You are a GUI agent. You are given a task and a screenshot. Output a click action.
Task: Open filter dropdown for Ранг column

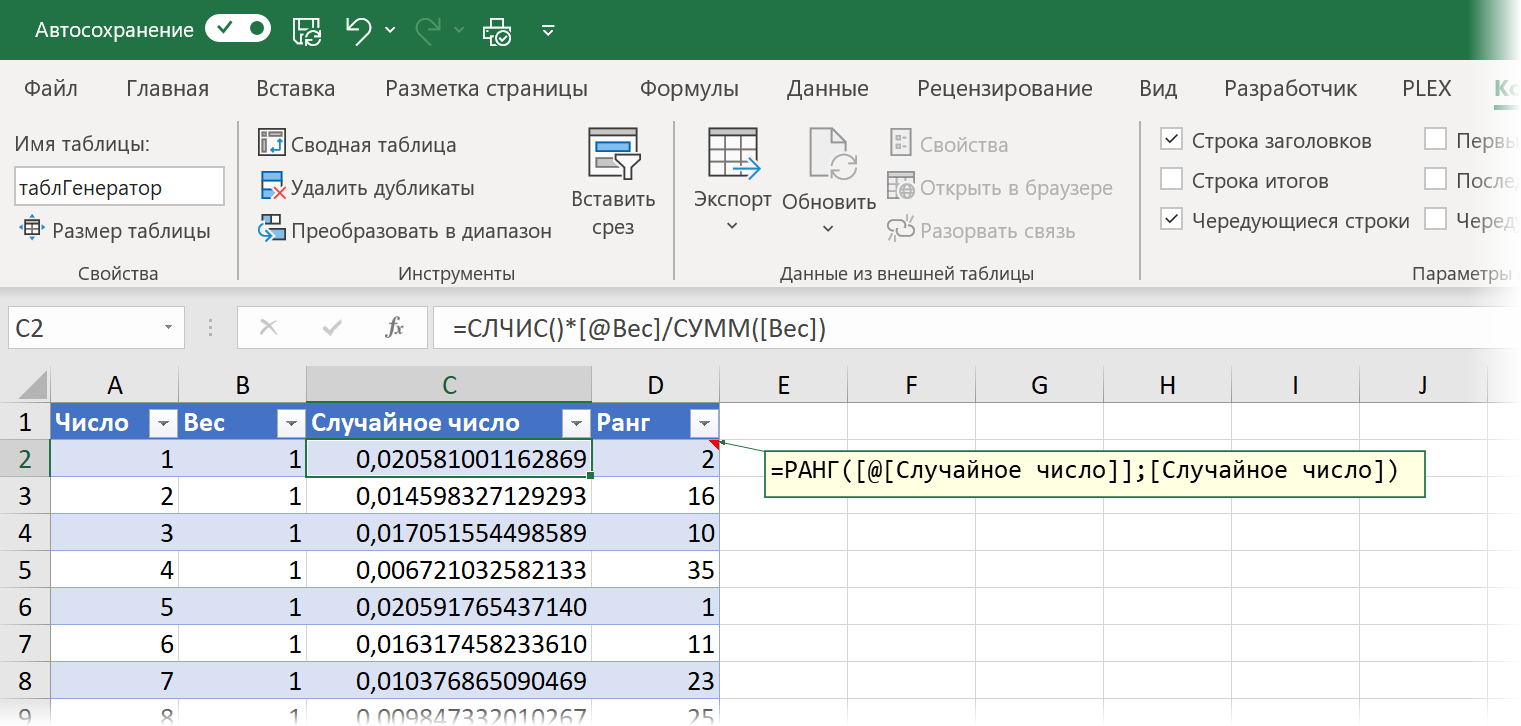[703, 424]
